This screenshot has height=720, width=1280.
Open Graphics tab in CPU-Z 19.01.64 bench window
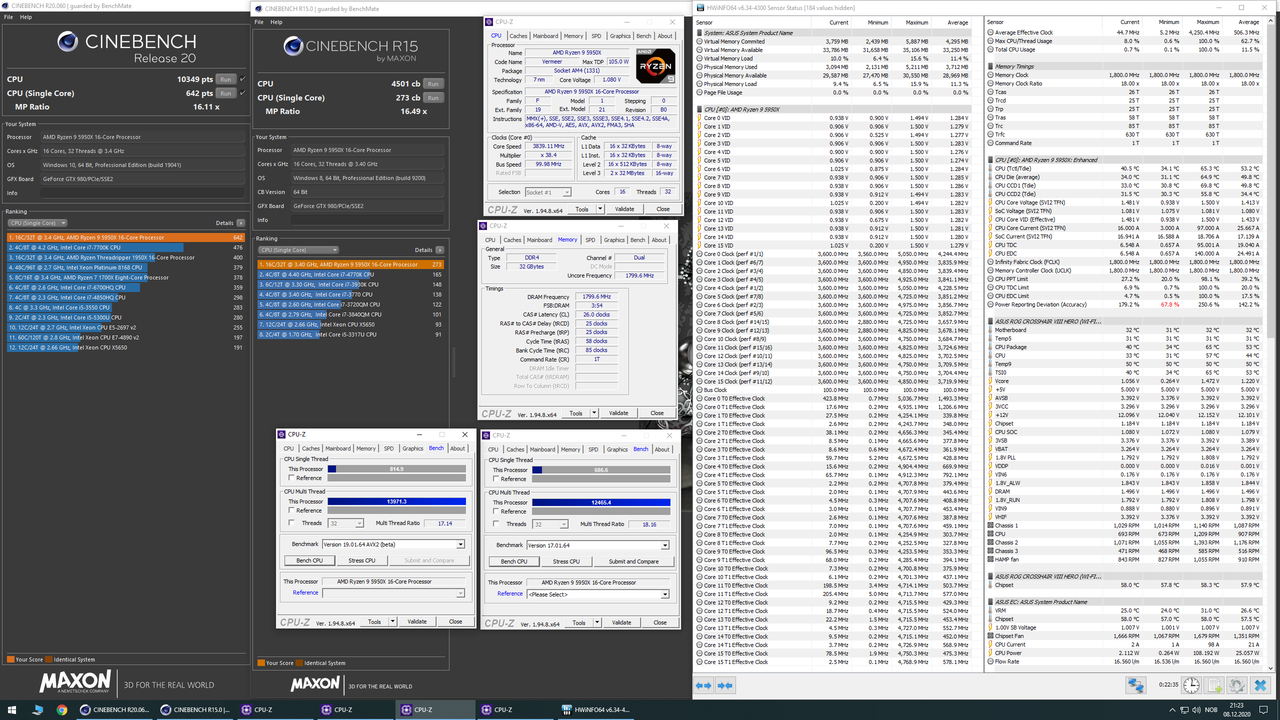(413, 449)
